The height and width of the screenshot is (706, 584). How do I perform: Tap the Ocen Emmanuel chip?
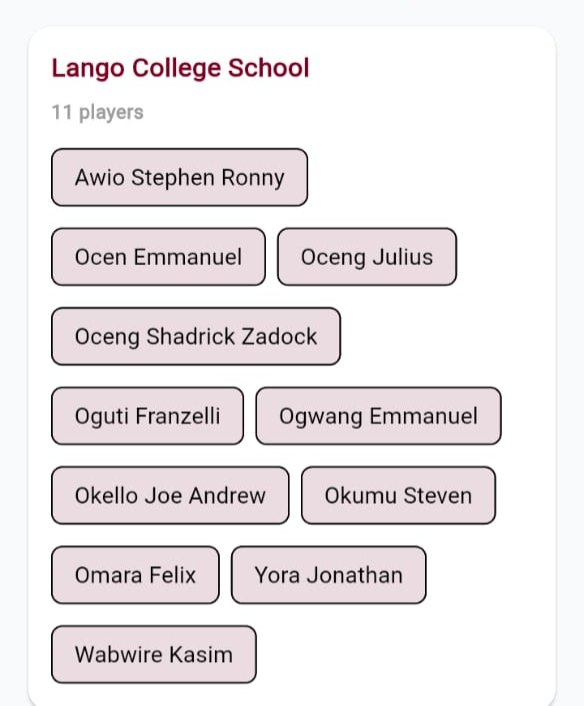coord(158,257)
